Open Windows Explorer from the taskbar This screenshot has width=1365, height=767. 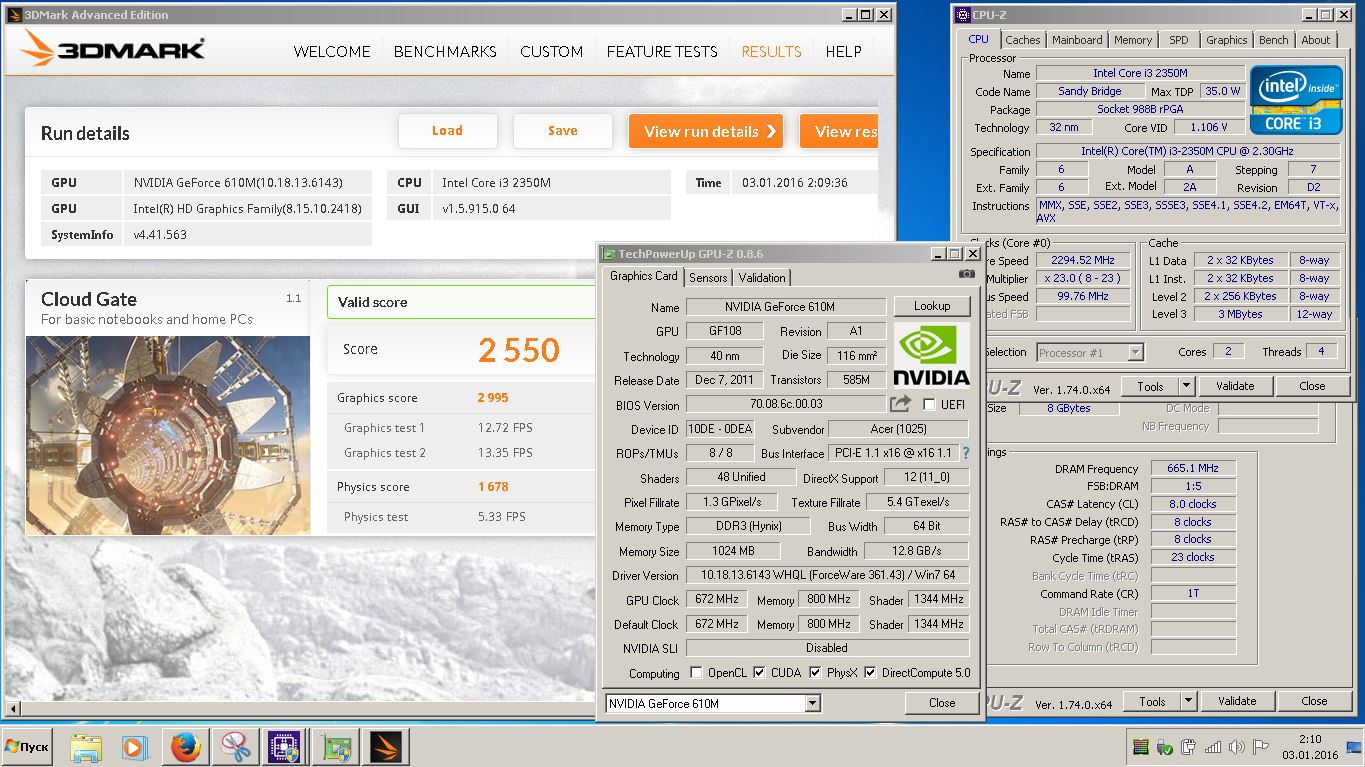[86, 747]
